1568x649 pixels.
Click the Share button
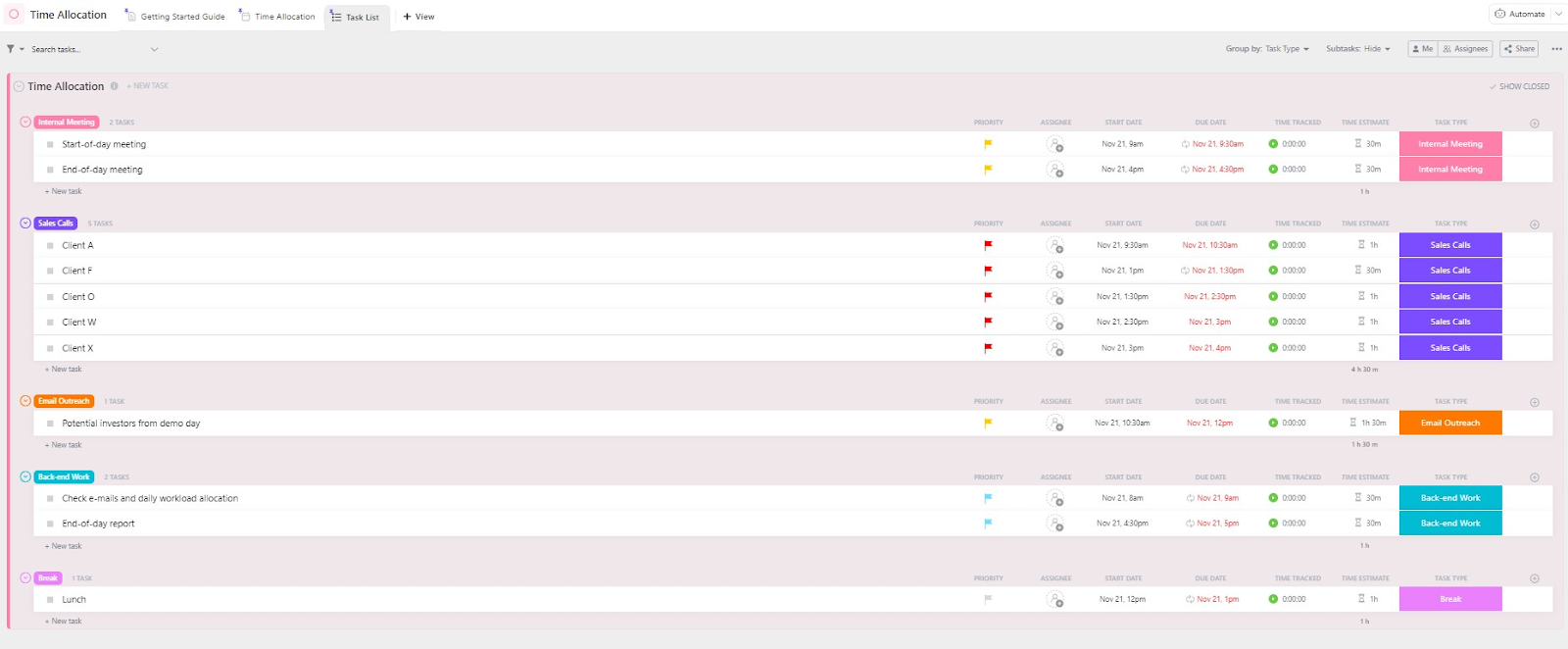click(1519, 49)
